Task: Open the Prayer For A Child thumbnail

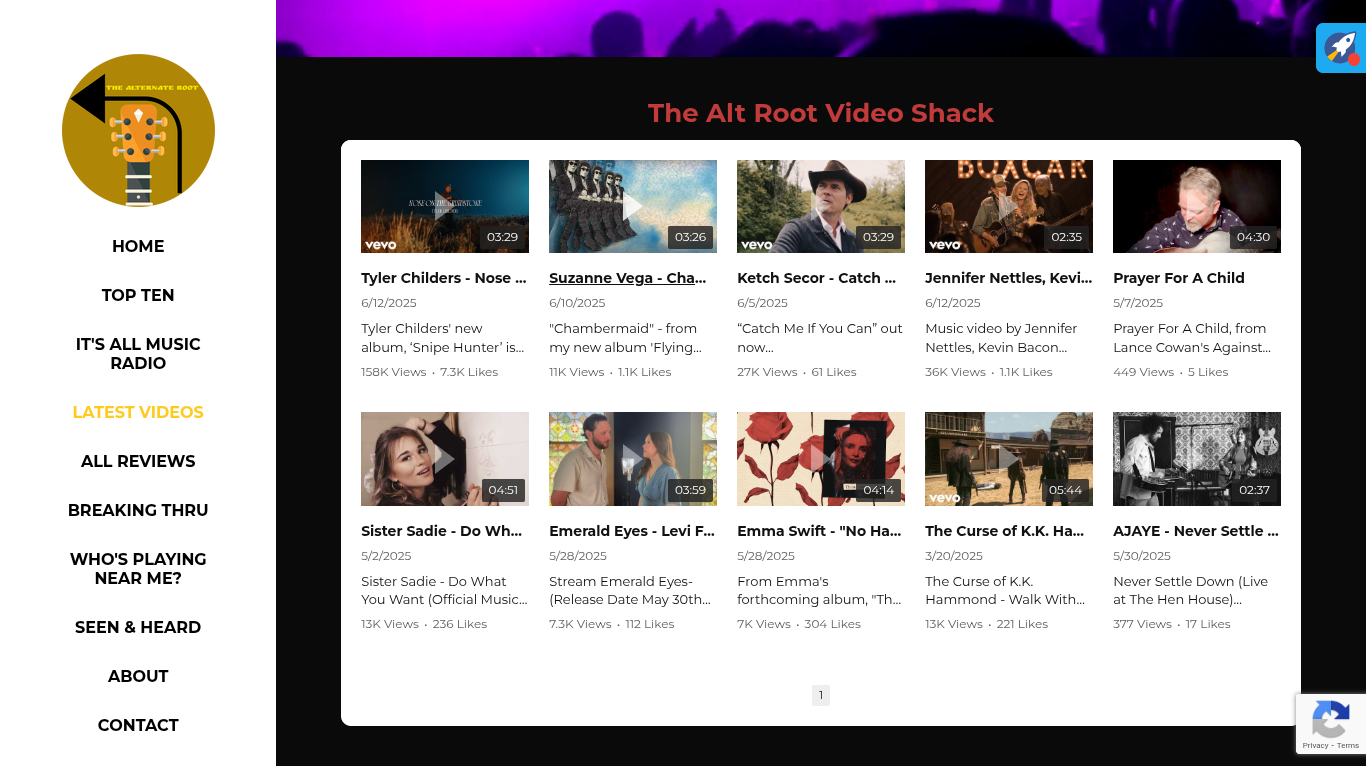Action: coord(1197,206)
